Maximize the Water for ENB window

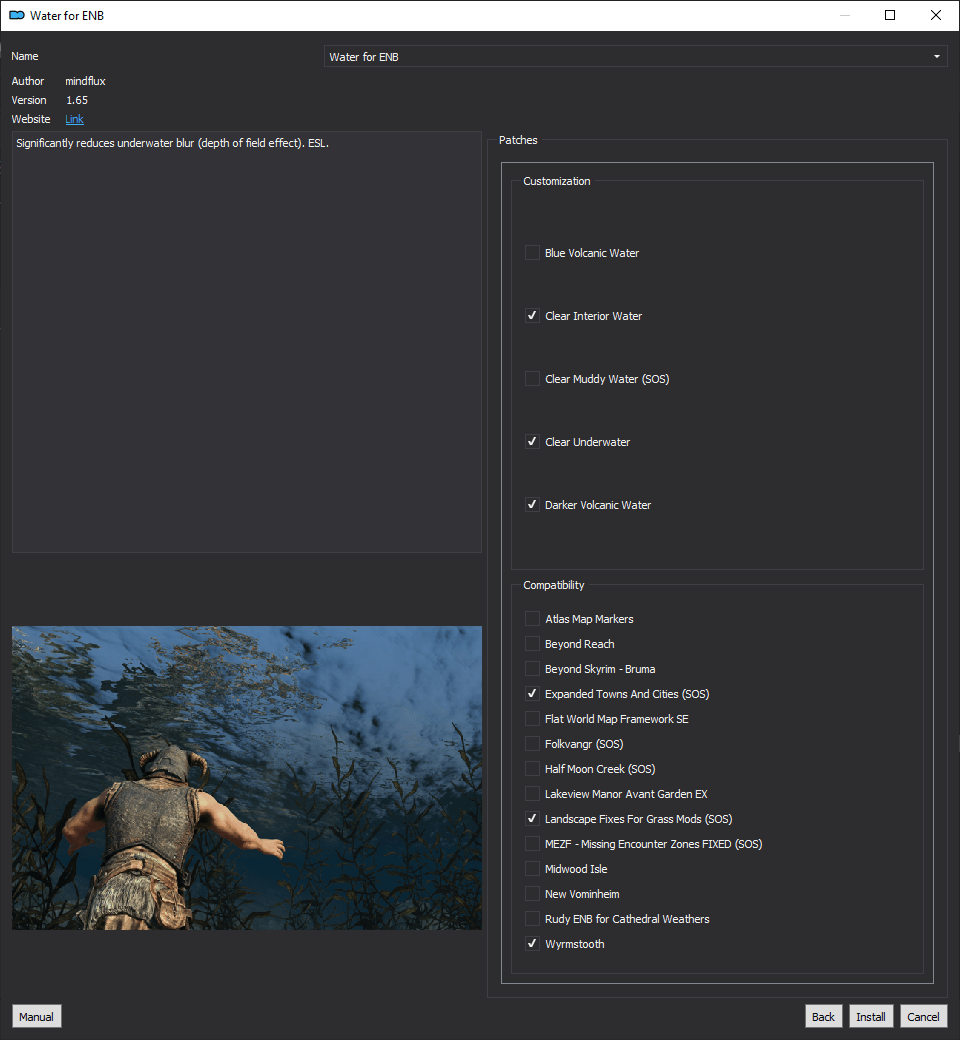(890, 15)
